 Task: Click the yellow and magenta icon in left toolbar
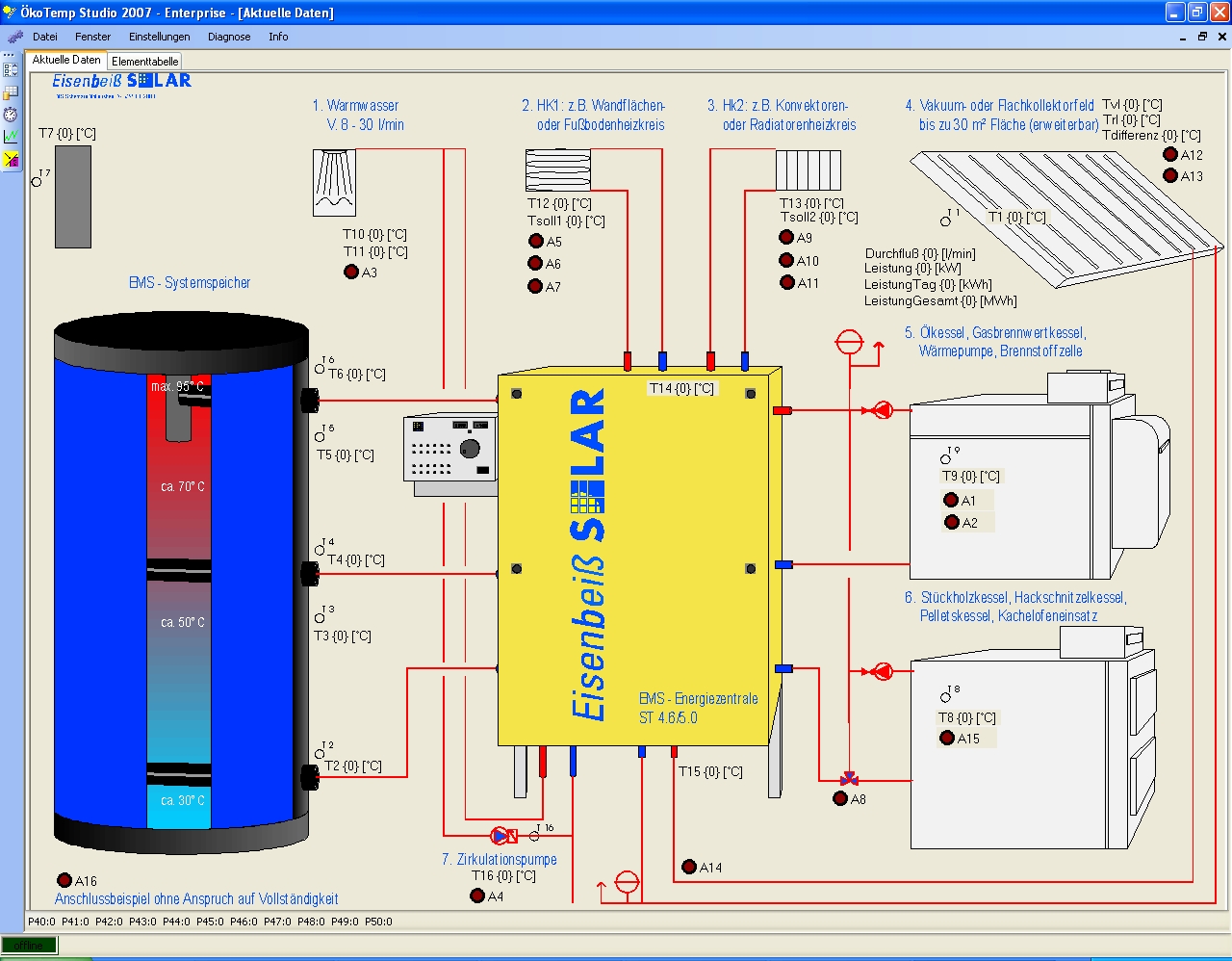(x=11, y=159)
